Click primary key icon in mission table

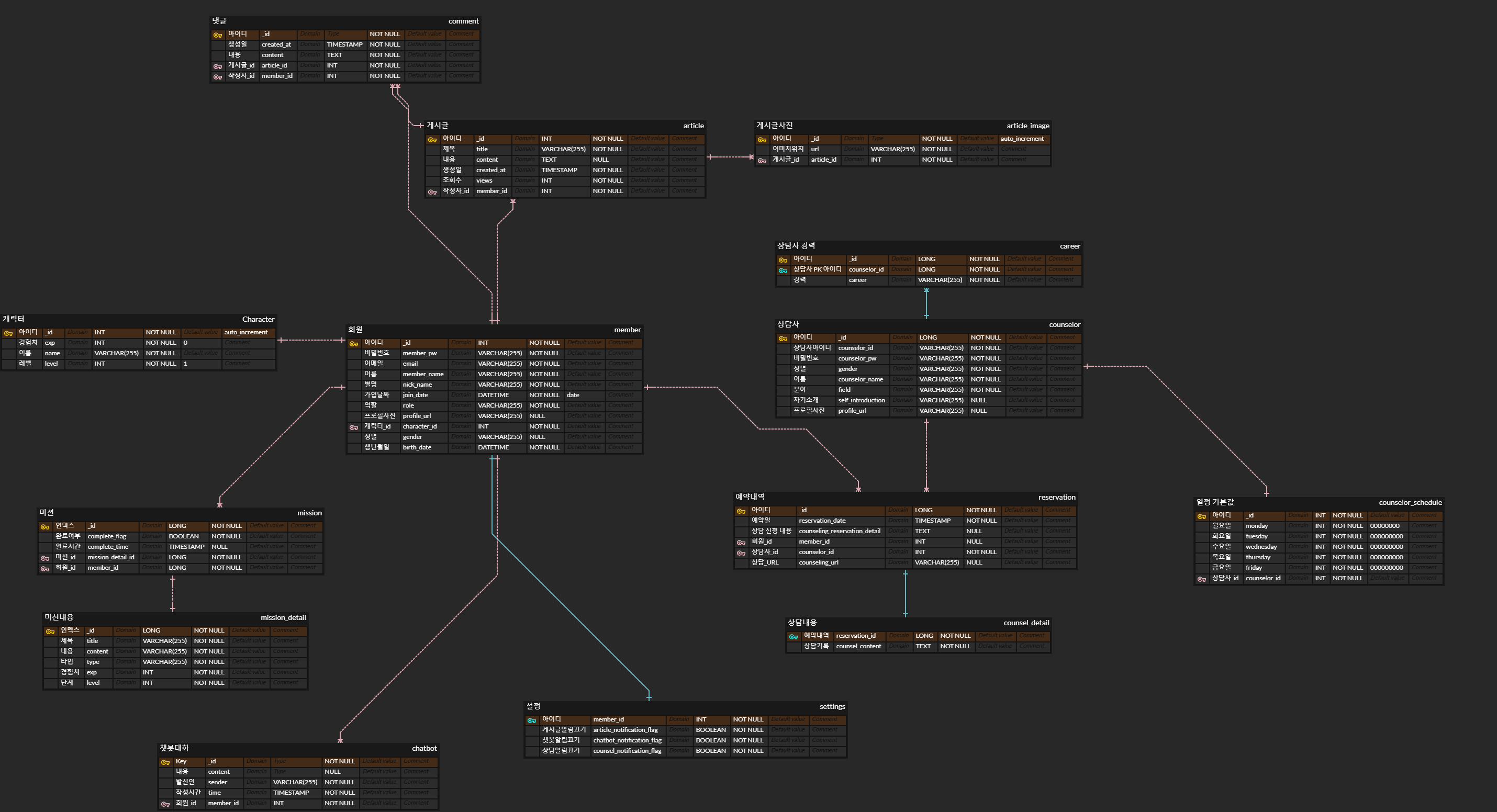point(44,526)
